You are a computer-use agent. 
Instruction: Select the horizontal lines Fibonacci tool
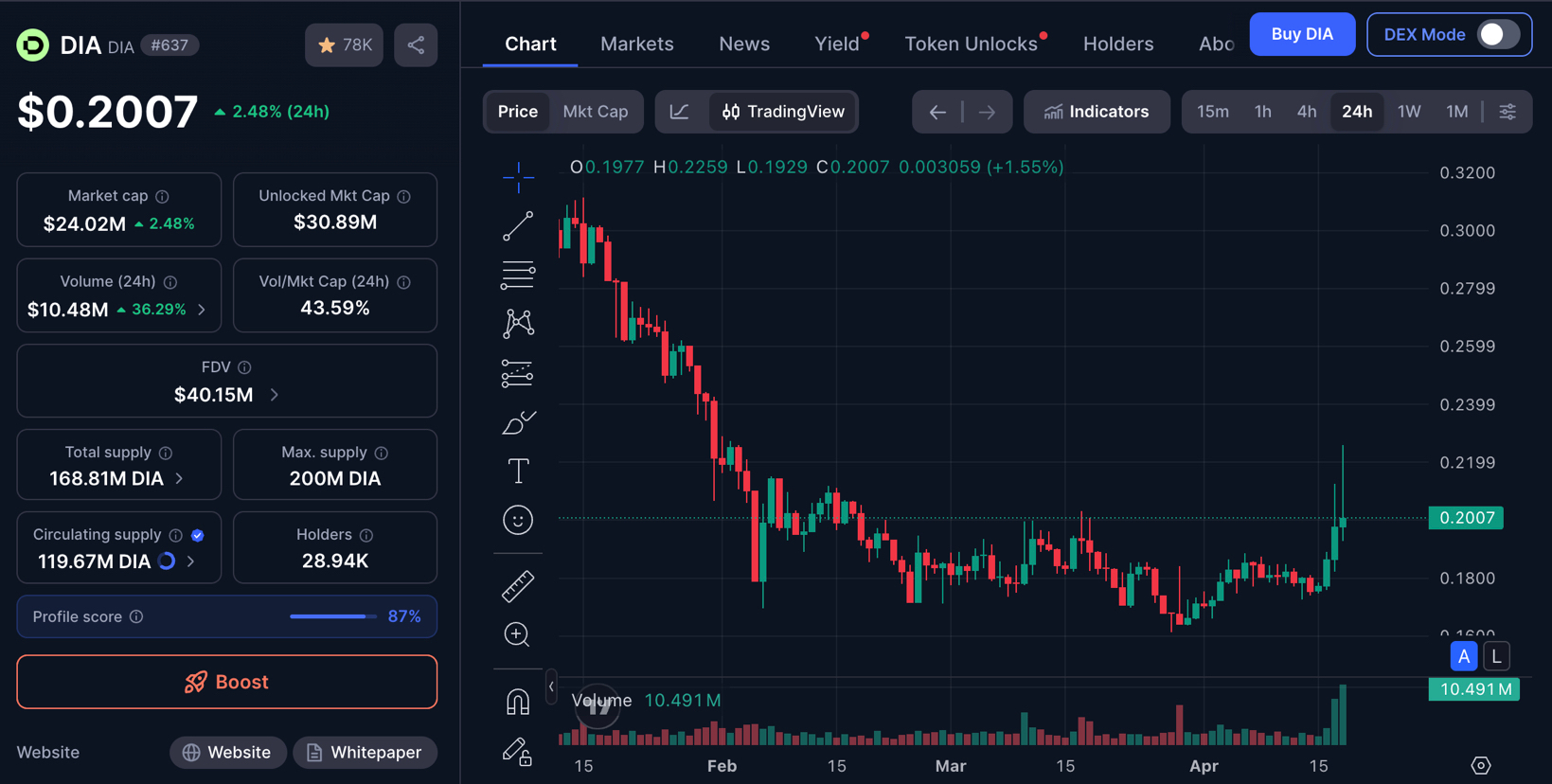coord(518,275)
